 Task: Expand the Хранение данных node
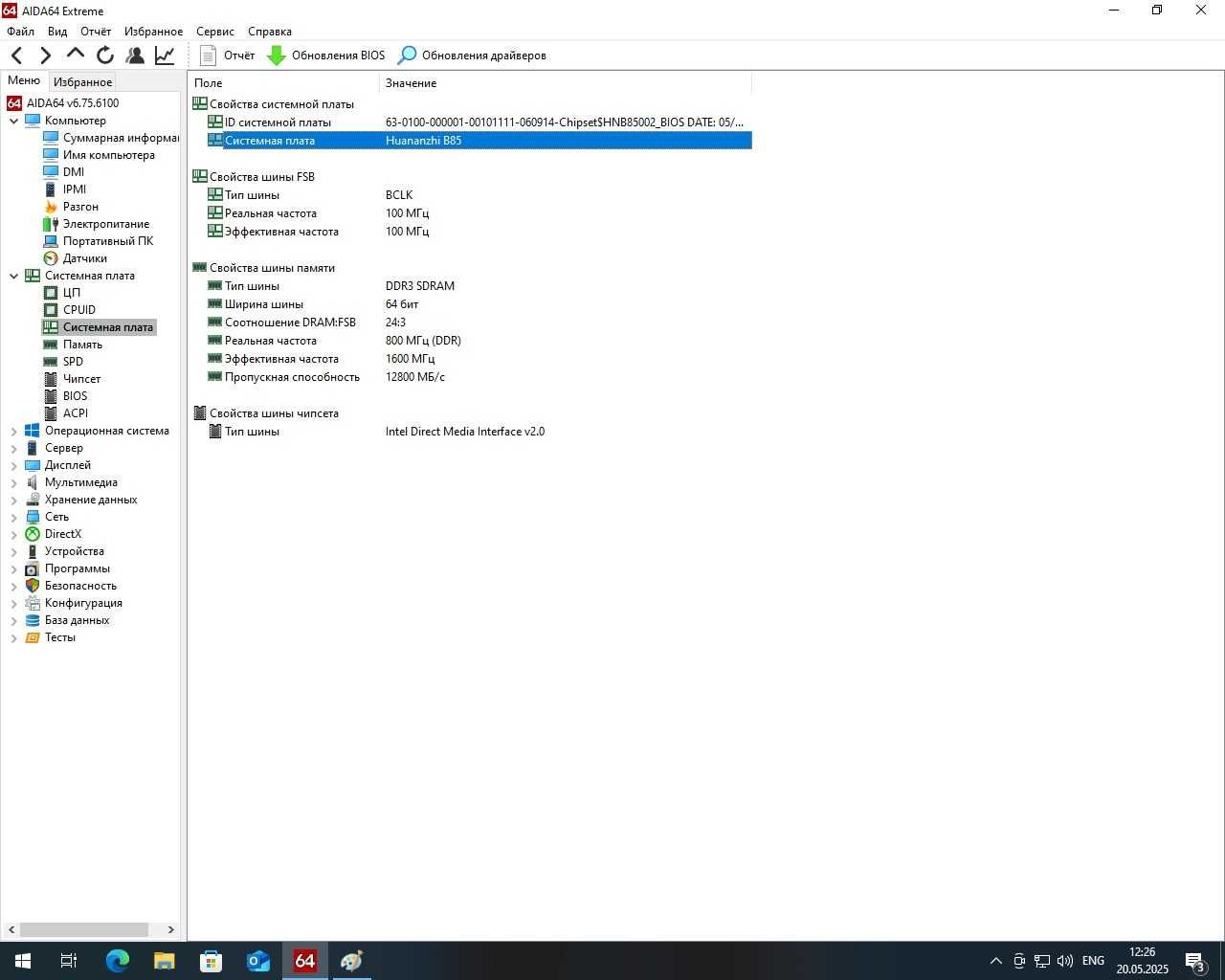13,501
